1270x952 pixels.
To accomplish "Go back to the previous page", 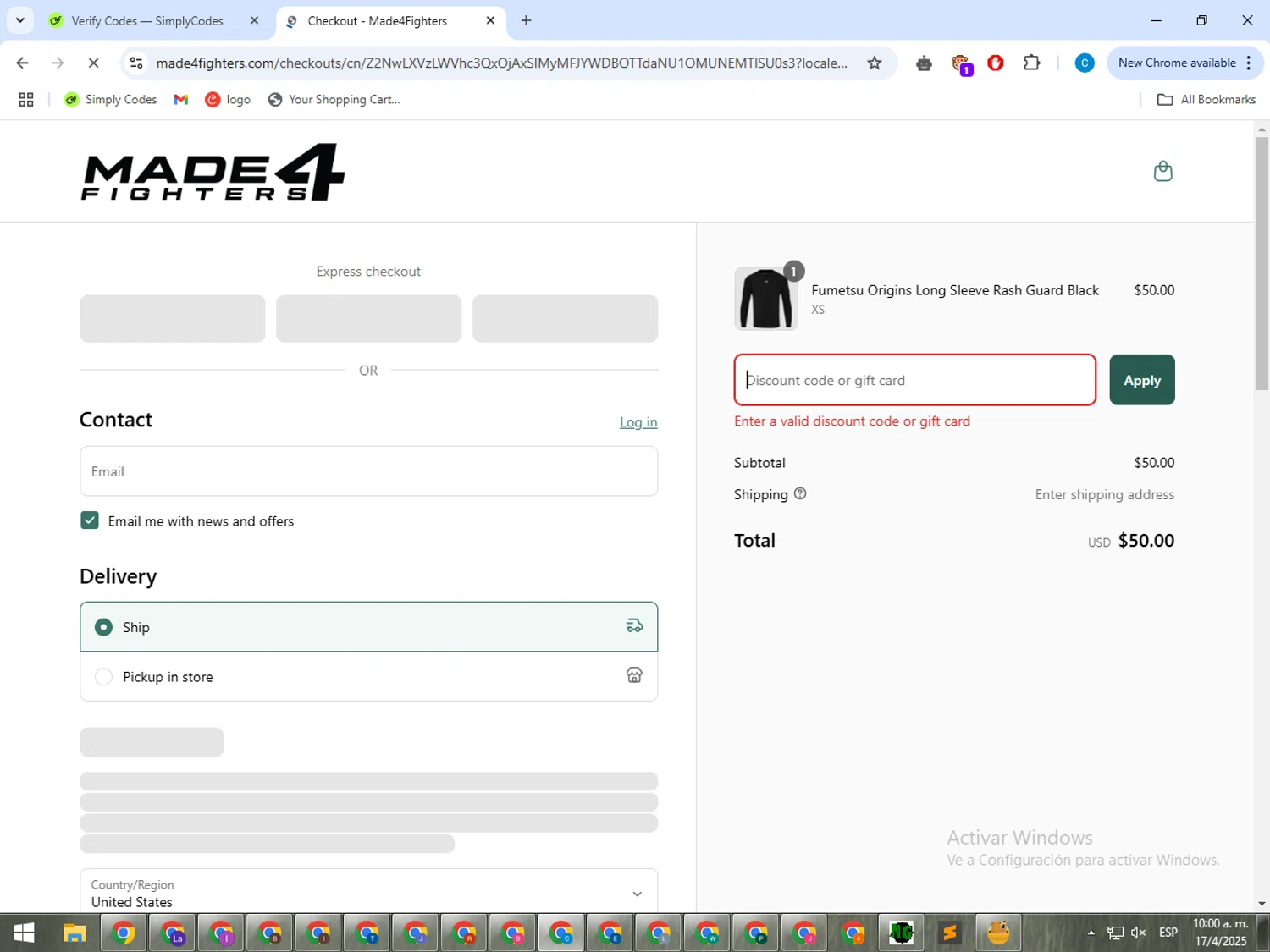I will 23,63.
